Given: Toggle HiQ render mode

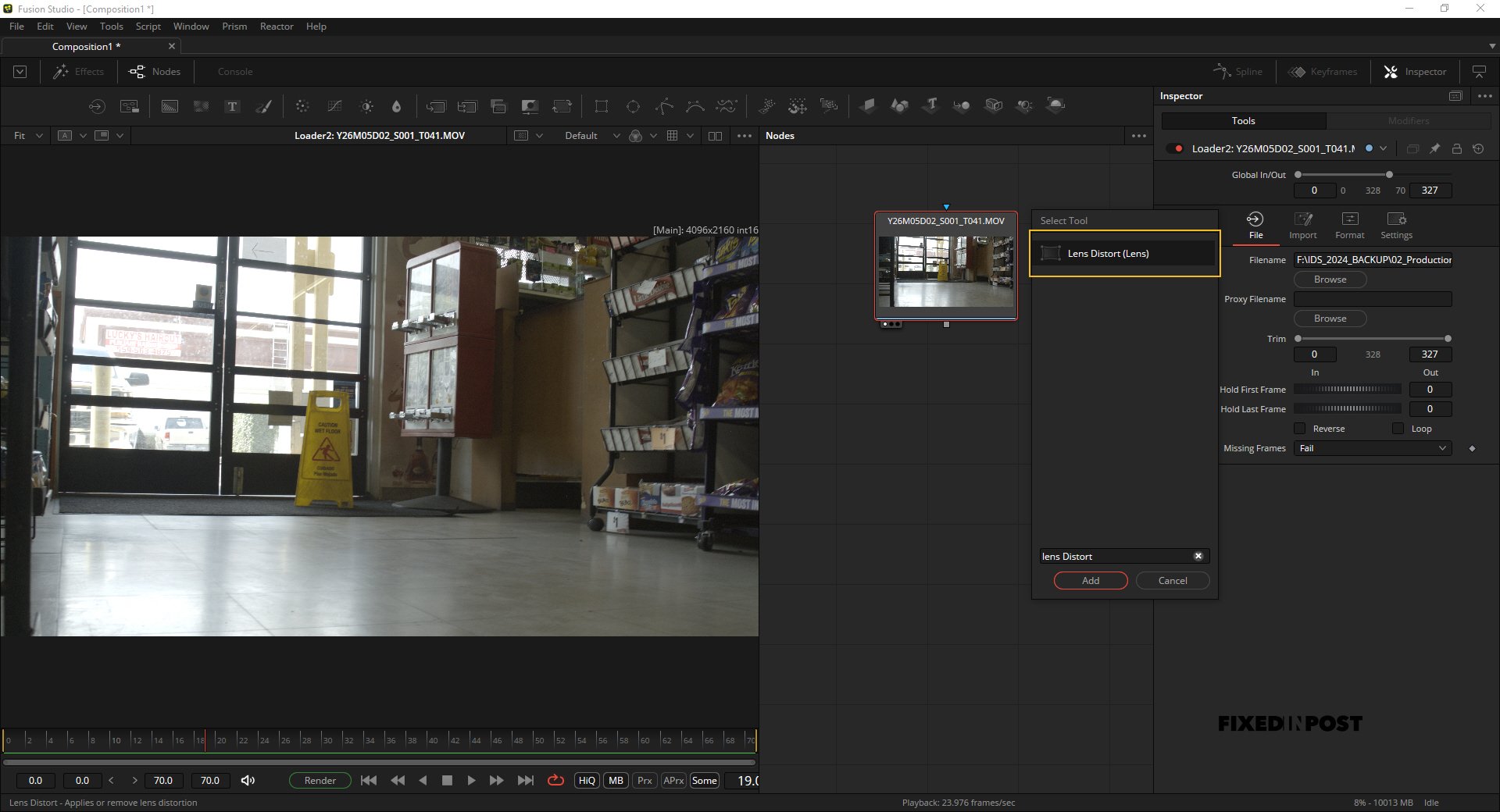Looking at the screenshot, I should point(587,780).
